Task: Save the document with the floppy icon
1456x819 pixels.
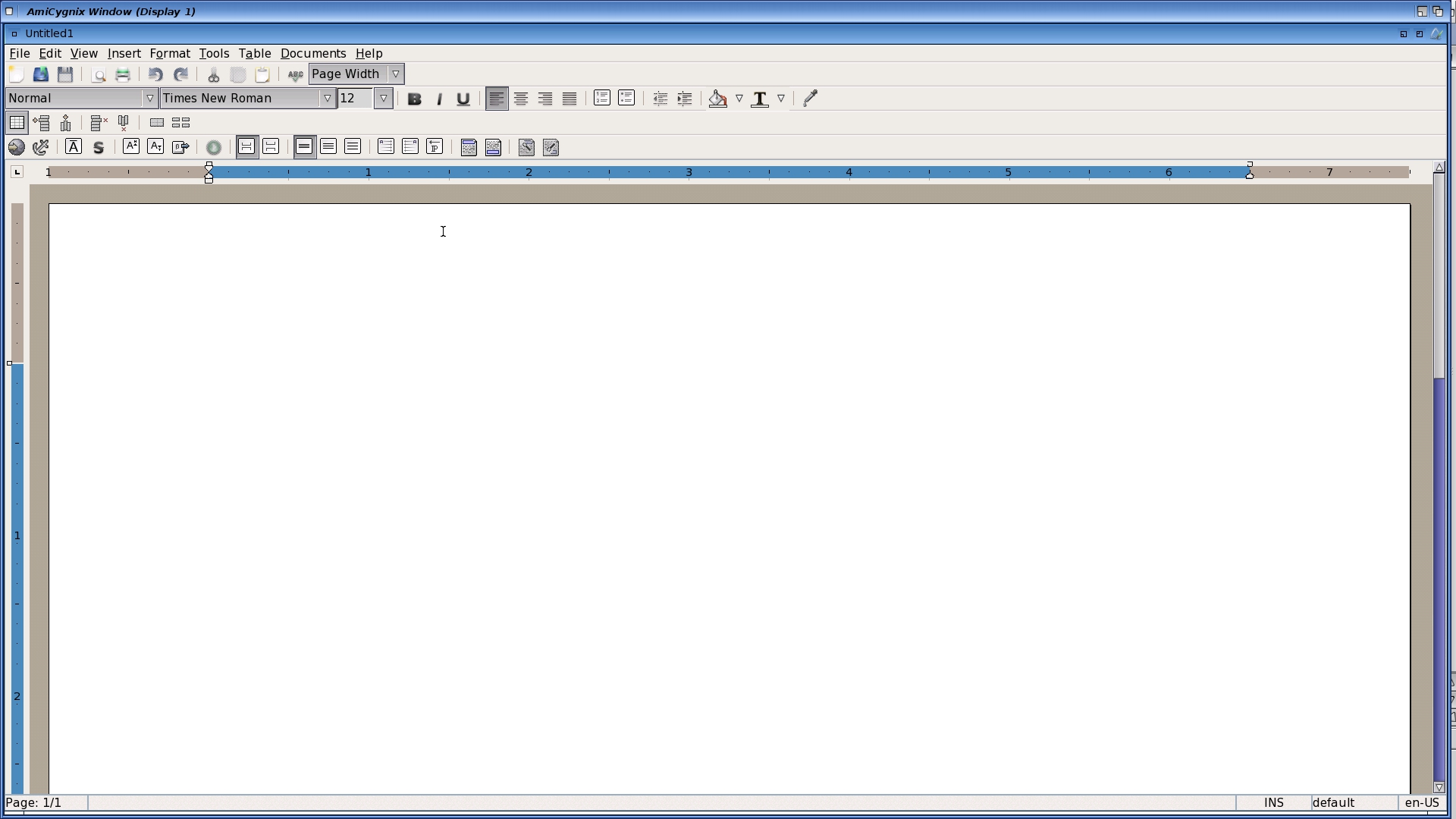Action: point(65,74)
